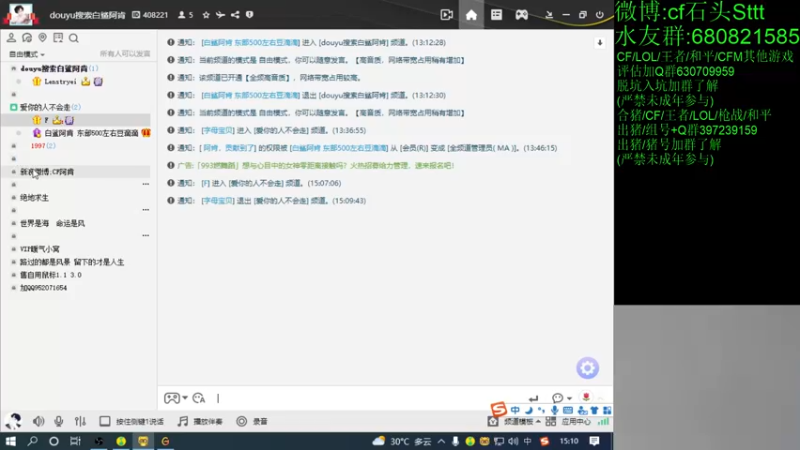Viewport: 800px width, 450px height.
Task: Open the gamepad games tab
Action: pyautogui.click(x=521, y=15)
